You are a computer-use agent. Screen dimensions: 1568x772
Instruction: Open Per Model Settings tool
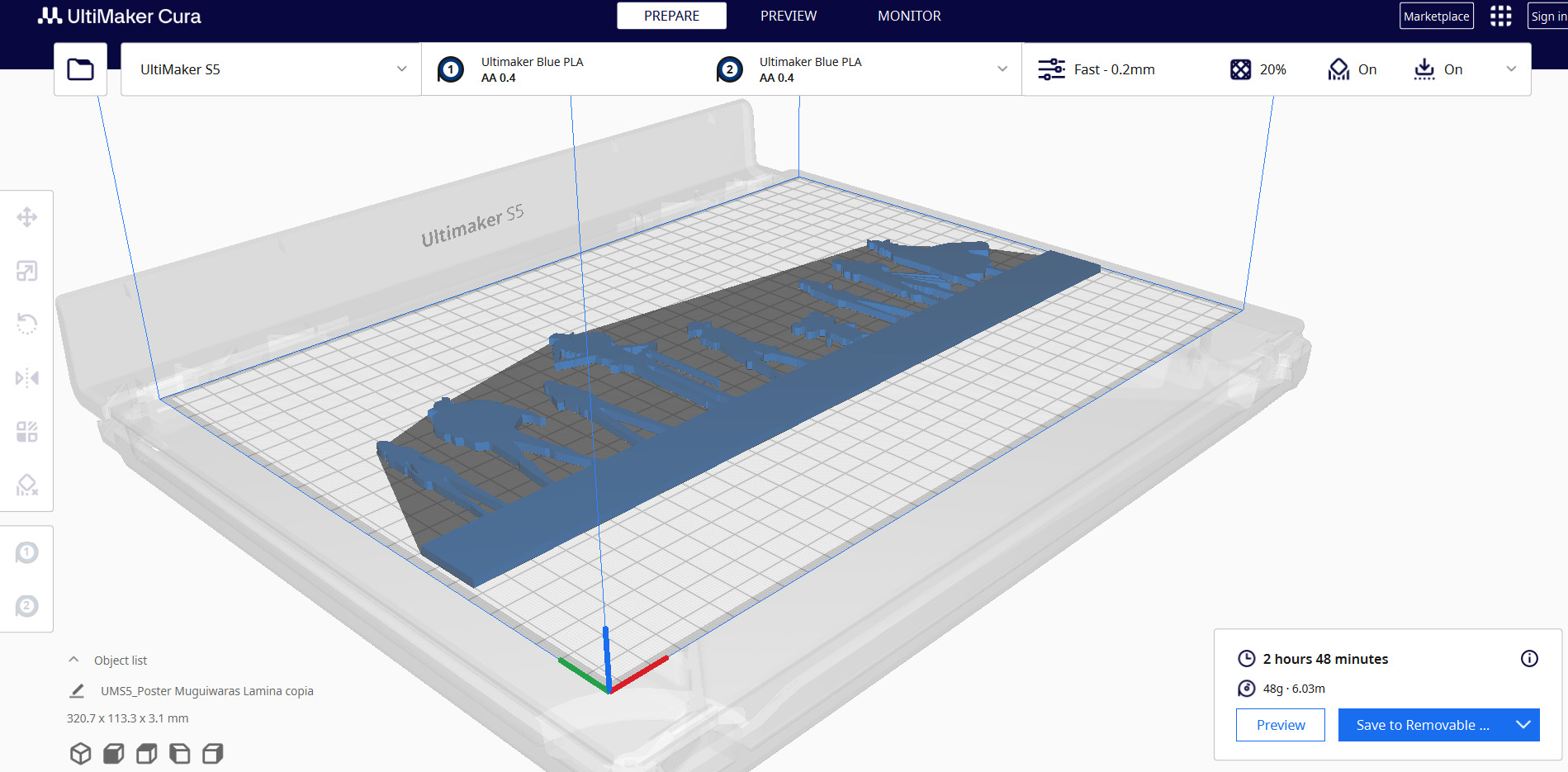[27, 432]
